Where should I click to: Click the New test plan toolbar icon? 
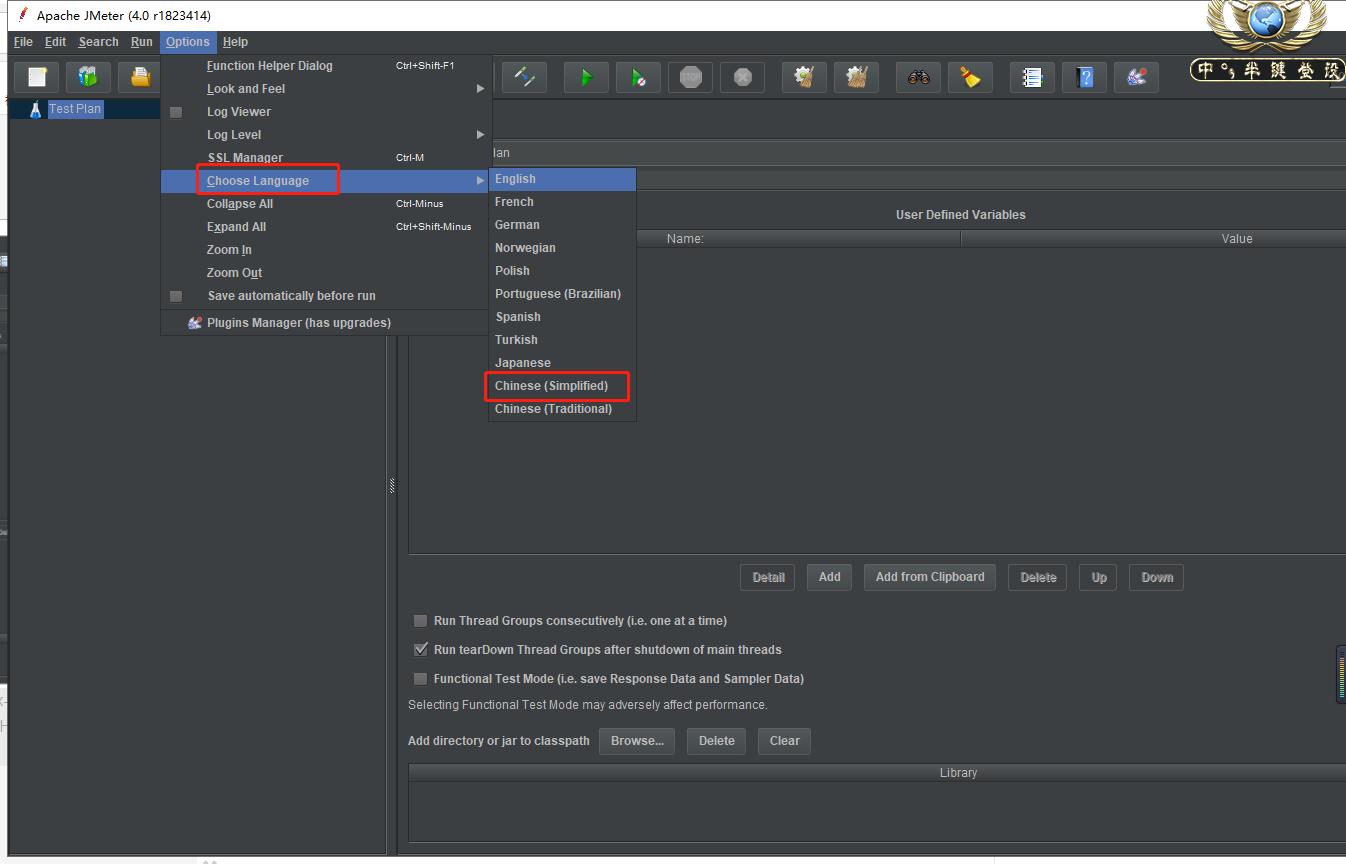pos(37,77)
